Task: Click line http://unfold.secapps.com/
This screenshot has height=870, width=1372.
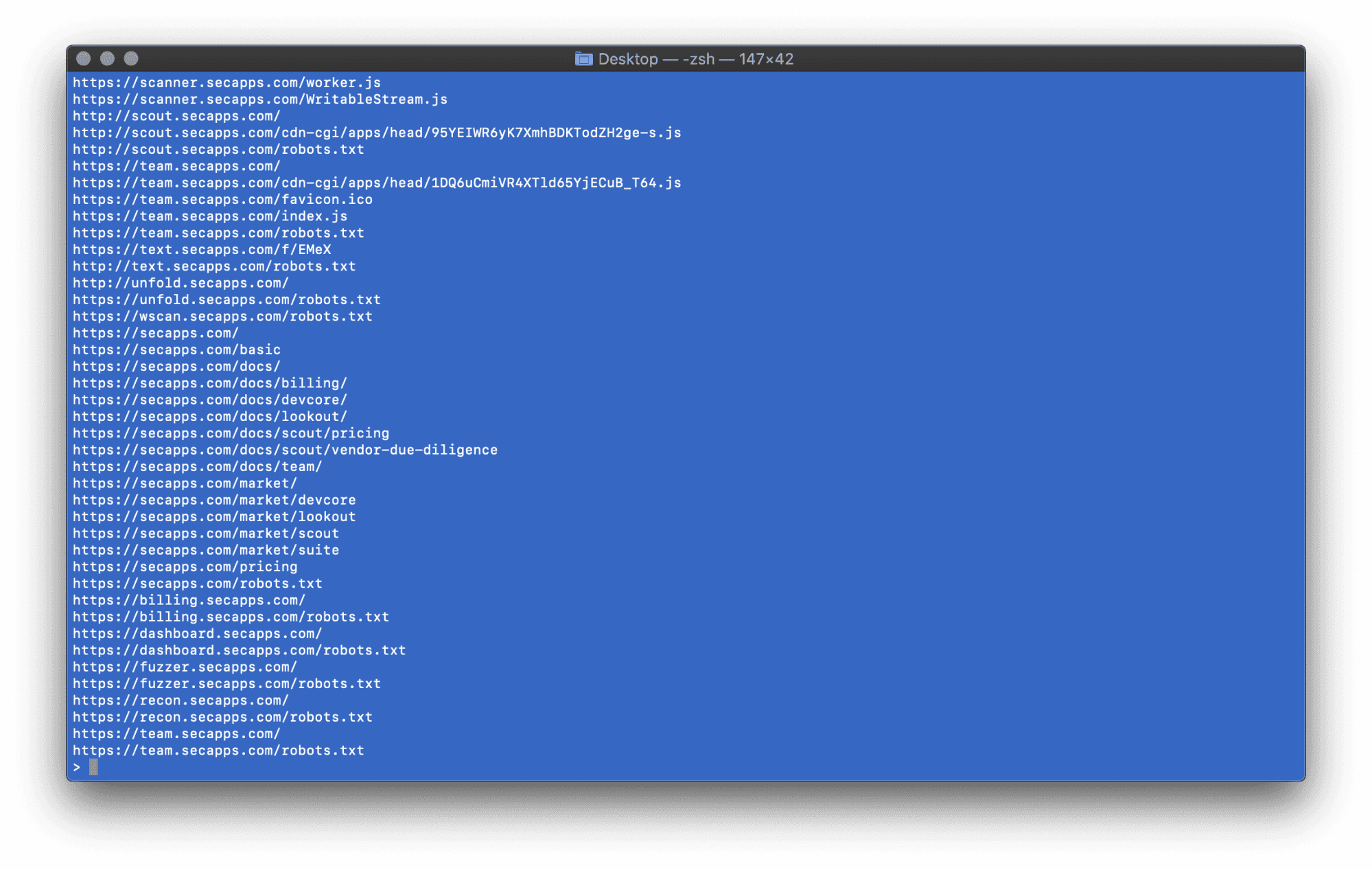Action: tap(181, 284)
